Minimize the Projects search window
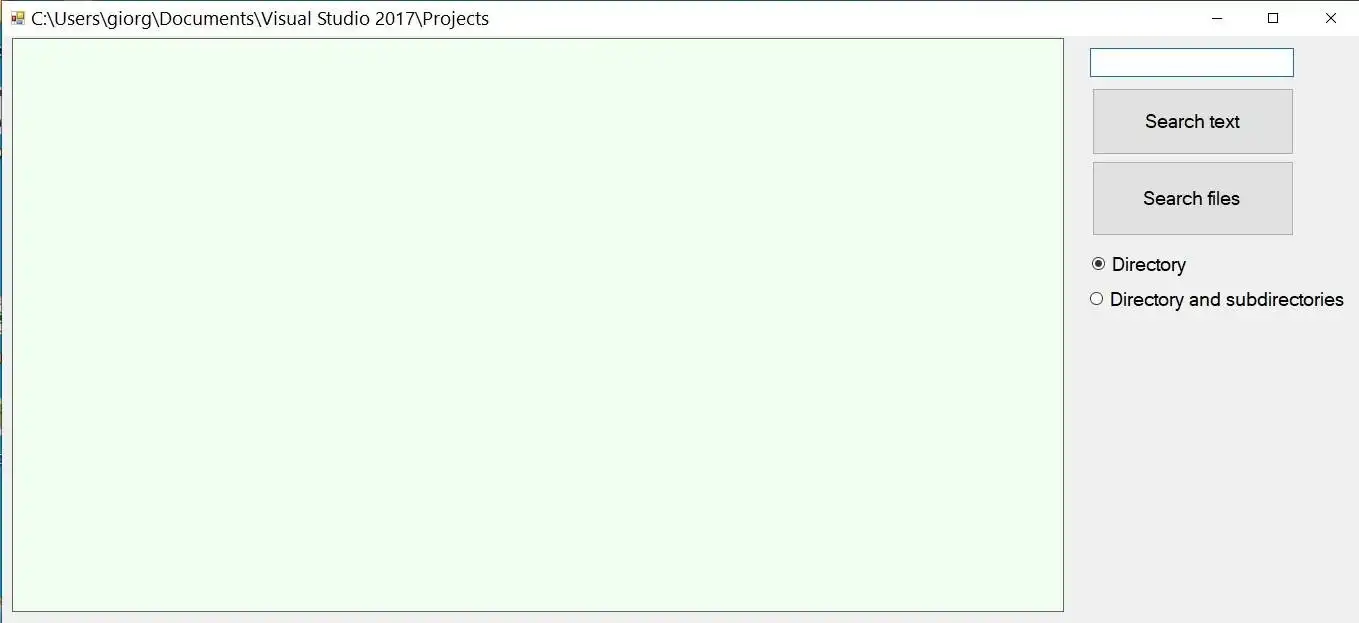 1216,18
